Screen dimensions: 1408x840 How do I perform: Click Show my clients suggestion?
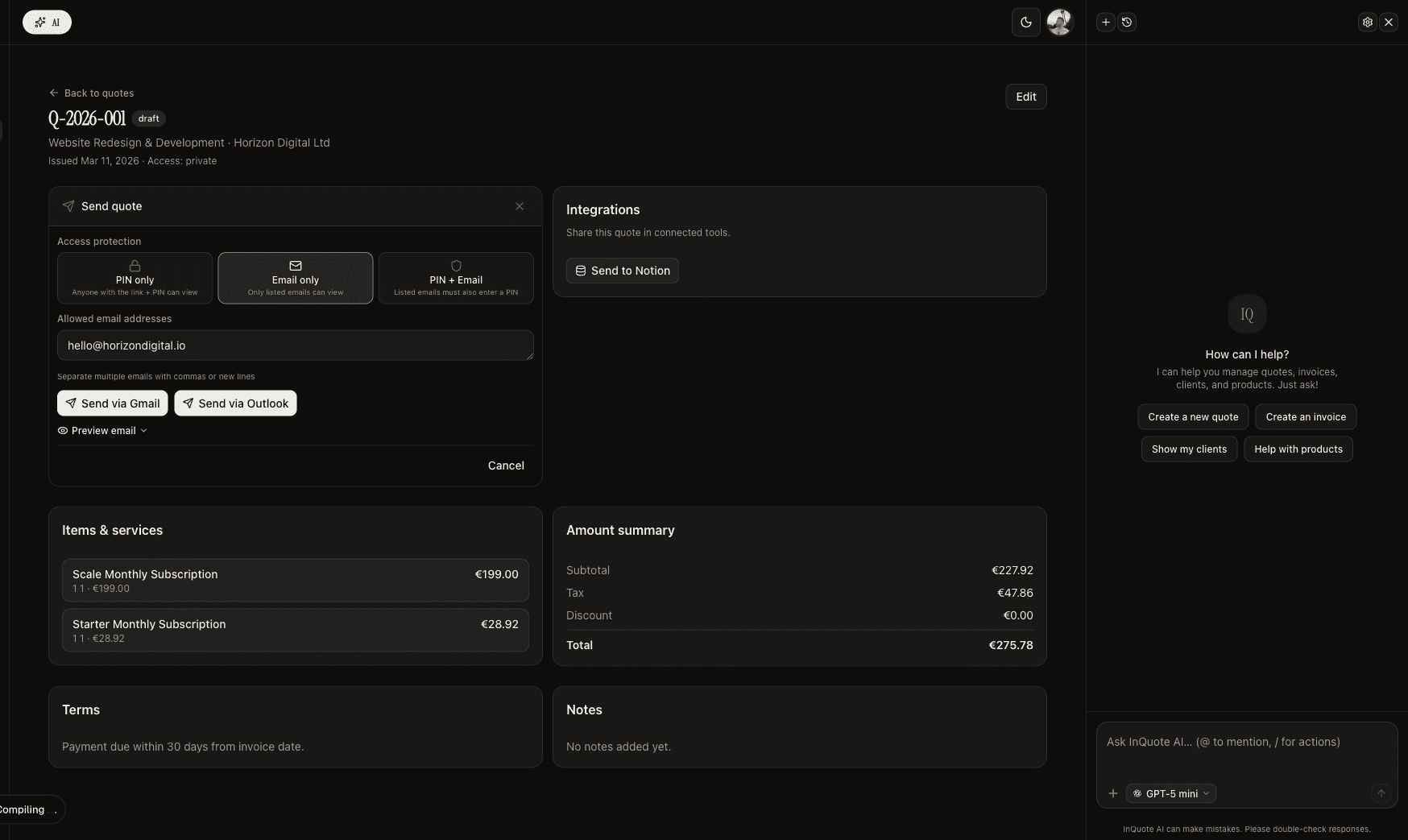tap(1189, 449)
